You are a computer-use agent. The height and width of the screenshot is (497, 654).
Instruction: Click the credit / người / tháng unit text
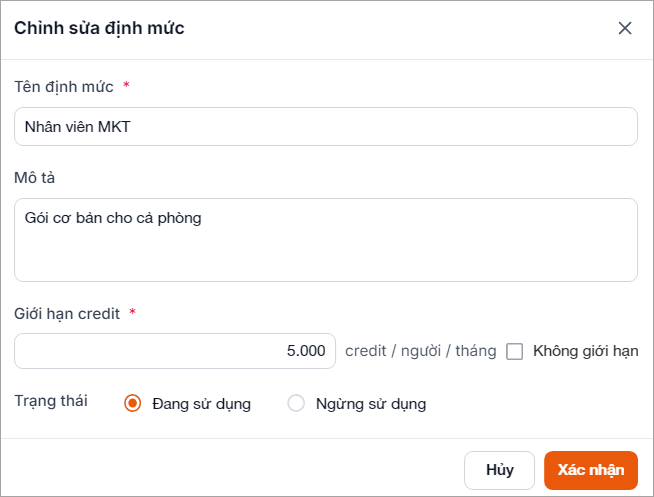pyautogui.click(x=420, y=351)
